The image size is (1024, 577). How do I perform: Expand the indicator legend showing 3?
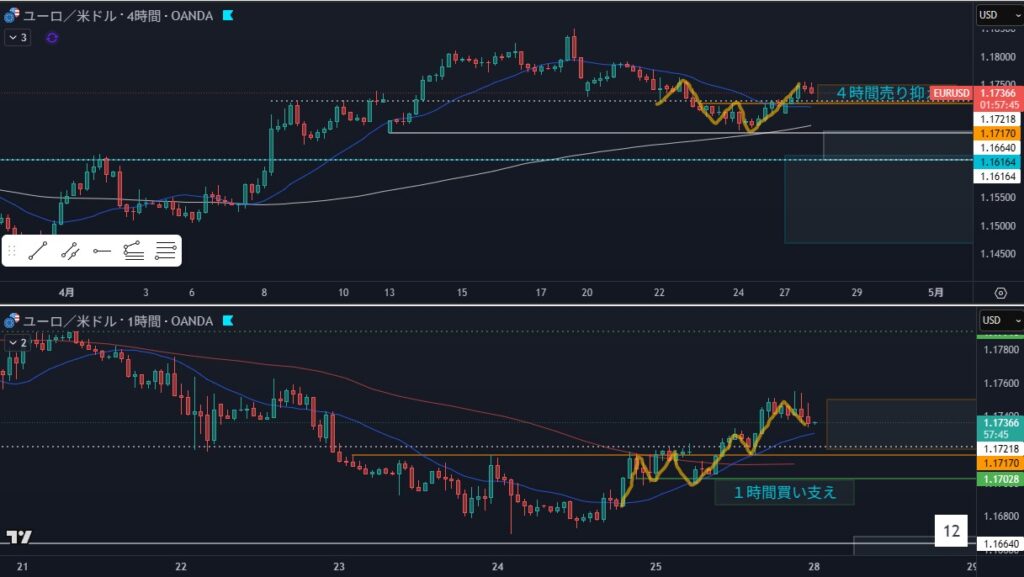[17, 37]
